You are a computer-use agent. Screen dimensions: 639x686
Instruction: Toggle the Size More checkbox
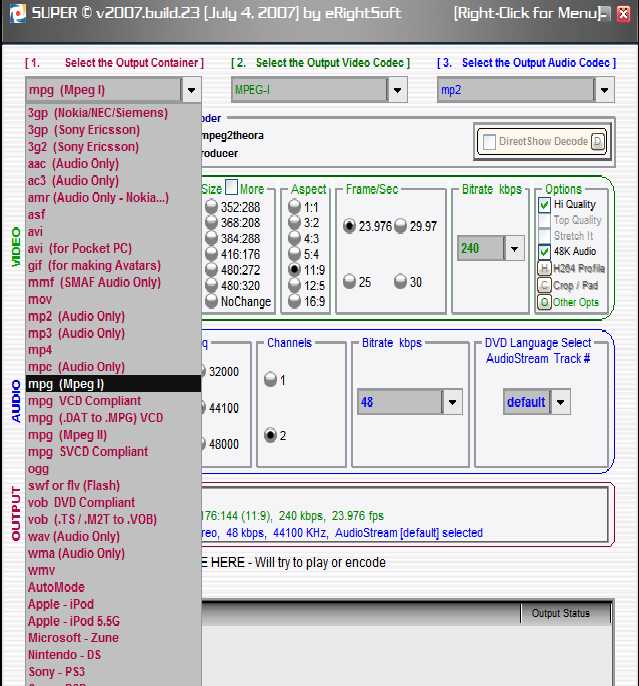pyautogui.click(x=231, y=187)
